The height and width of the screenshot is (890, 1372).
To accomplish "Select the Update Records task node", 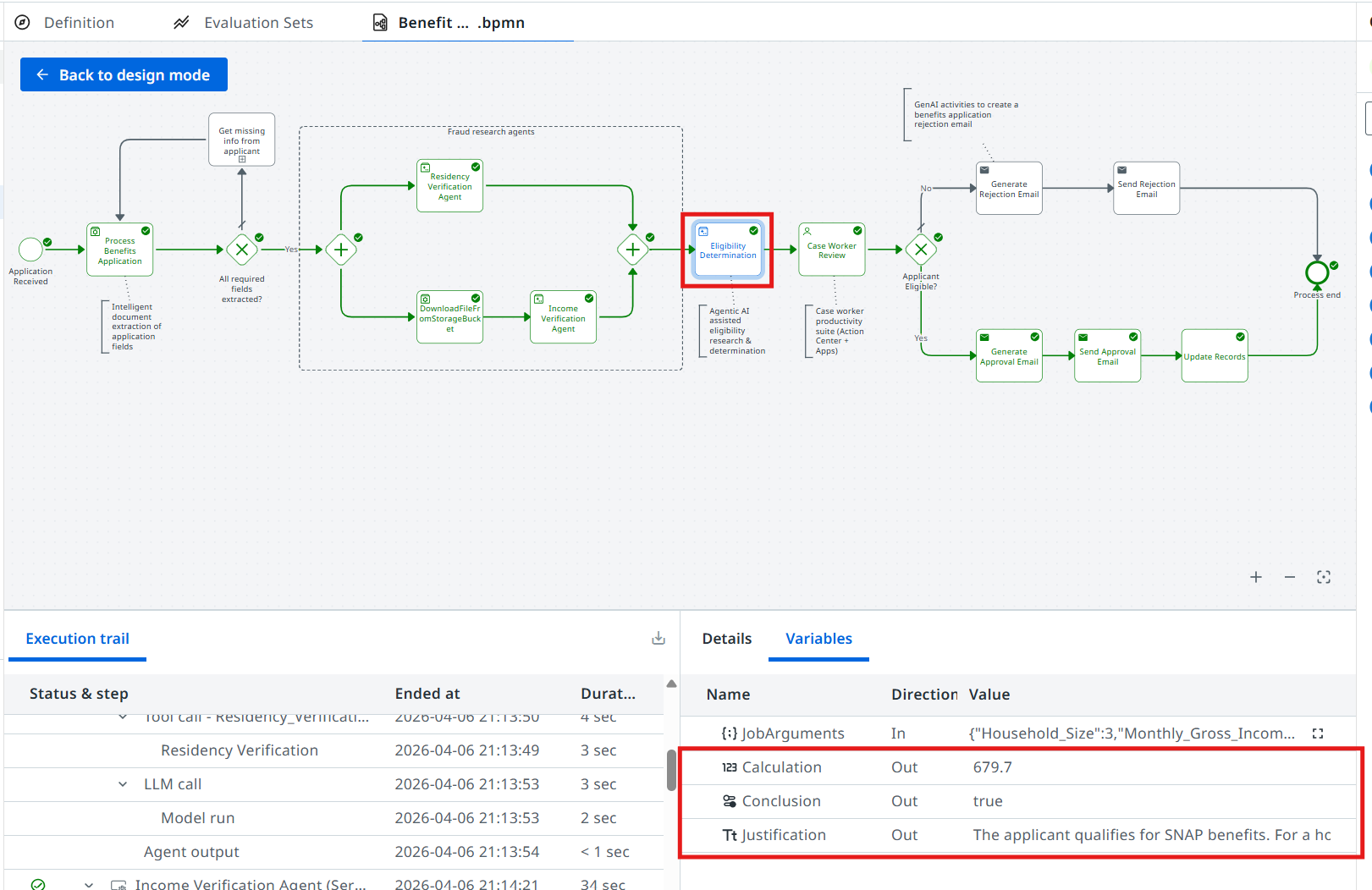I will [x=1215, y=355].
